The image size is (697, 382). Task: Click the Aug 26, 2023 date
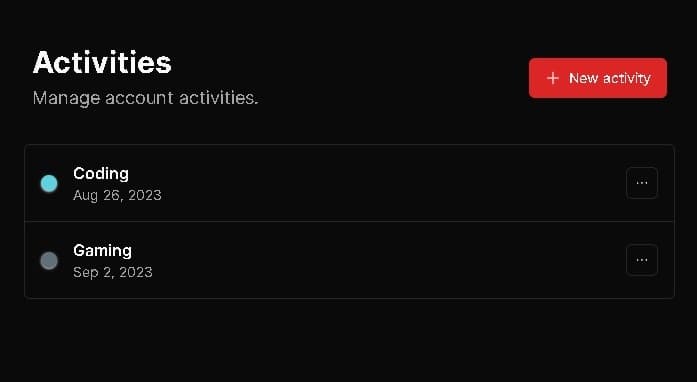(117, 195)
